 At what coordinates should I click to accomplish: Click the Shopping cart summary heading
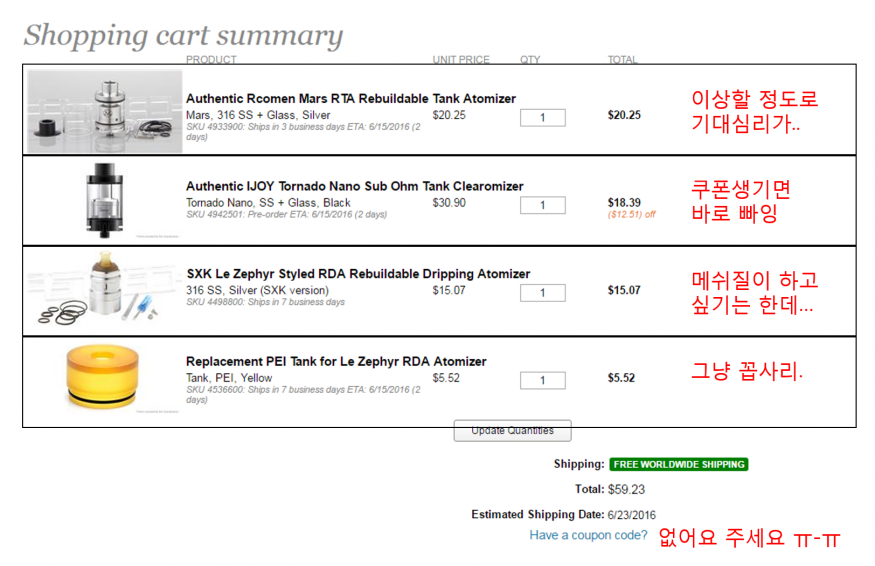point(183,36)
